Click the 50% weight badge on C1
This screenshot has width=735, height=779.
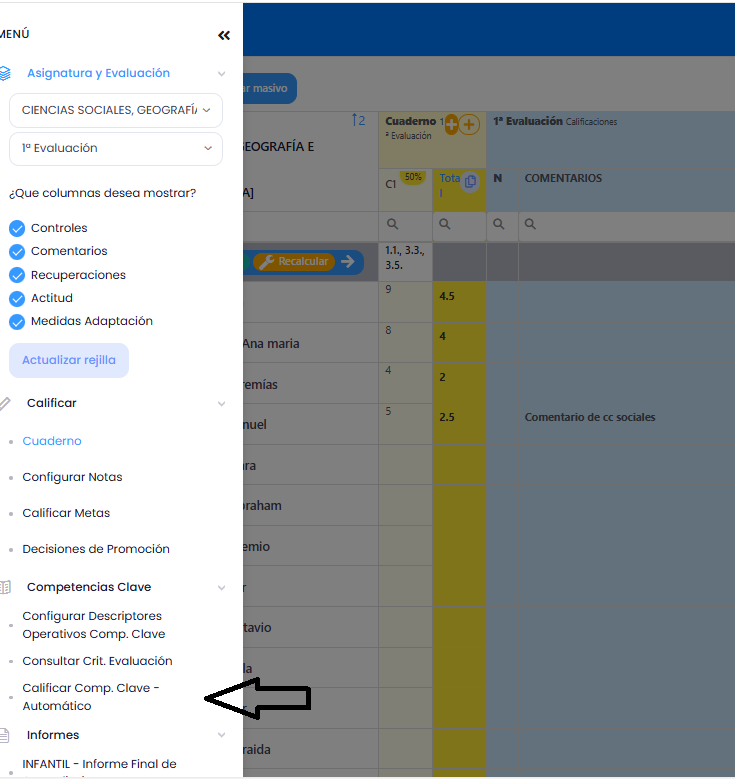pos(413,177)
